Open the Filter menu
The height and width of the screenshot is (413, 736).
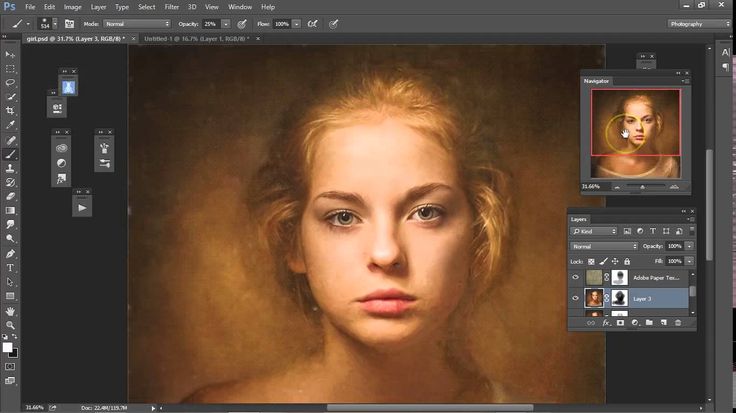(174, 7)
